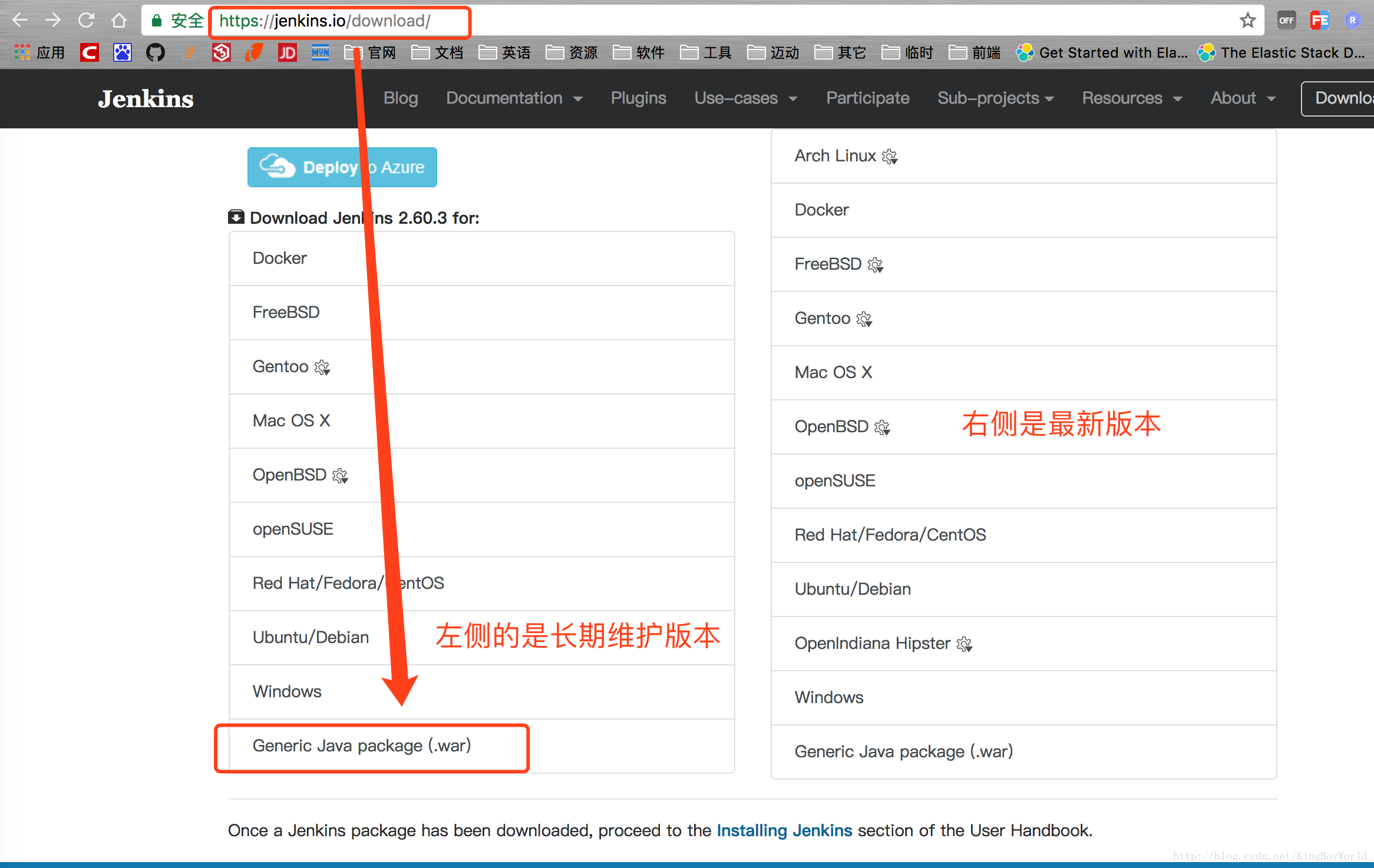1374x868 pixels.
Task: Select LTS Mac OS X download
Action: pyautogui.click(x=481, y=421)
